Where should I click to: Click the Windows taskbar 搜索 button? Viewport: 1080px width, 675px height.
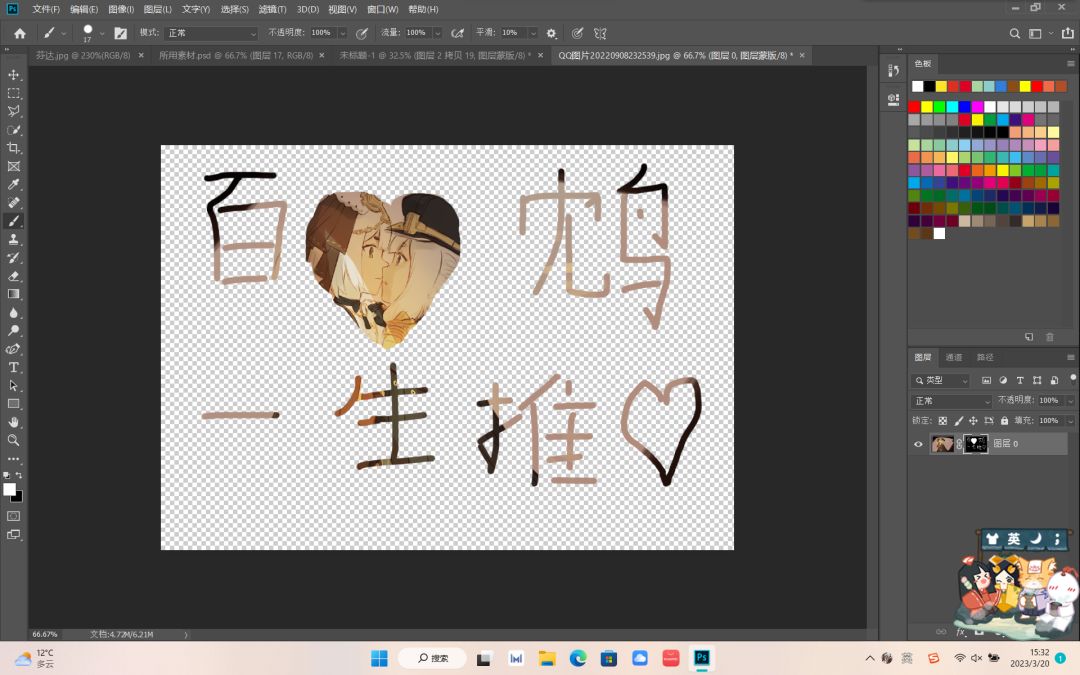[x=432, y=658]
